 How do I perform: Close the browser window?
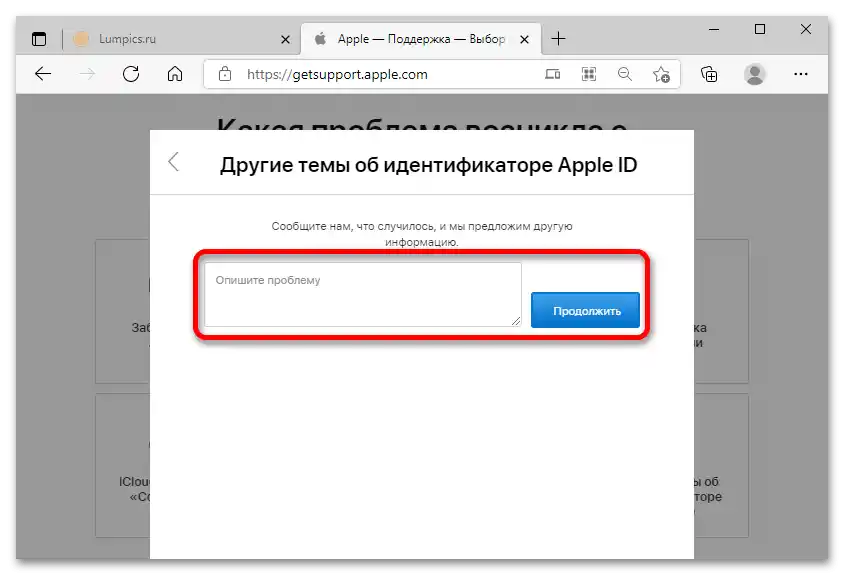pyautogui.click(x=806, y=29)
